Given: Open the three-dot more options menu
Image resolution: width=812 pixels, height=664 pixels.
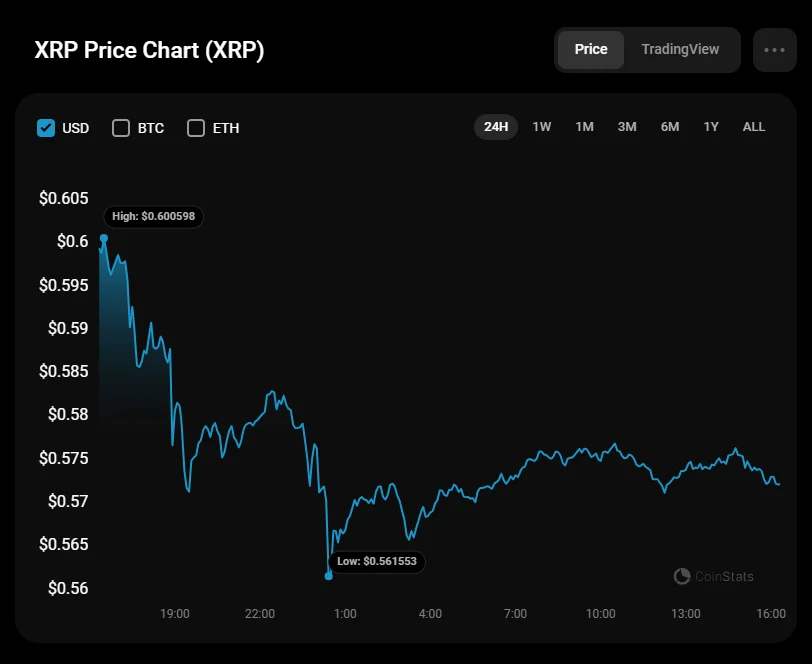Looking at the screenshot, I should point(774,49).
